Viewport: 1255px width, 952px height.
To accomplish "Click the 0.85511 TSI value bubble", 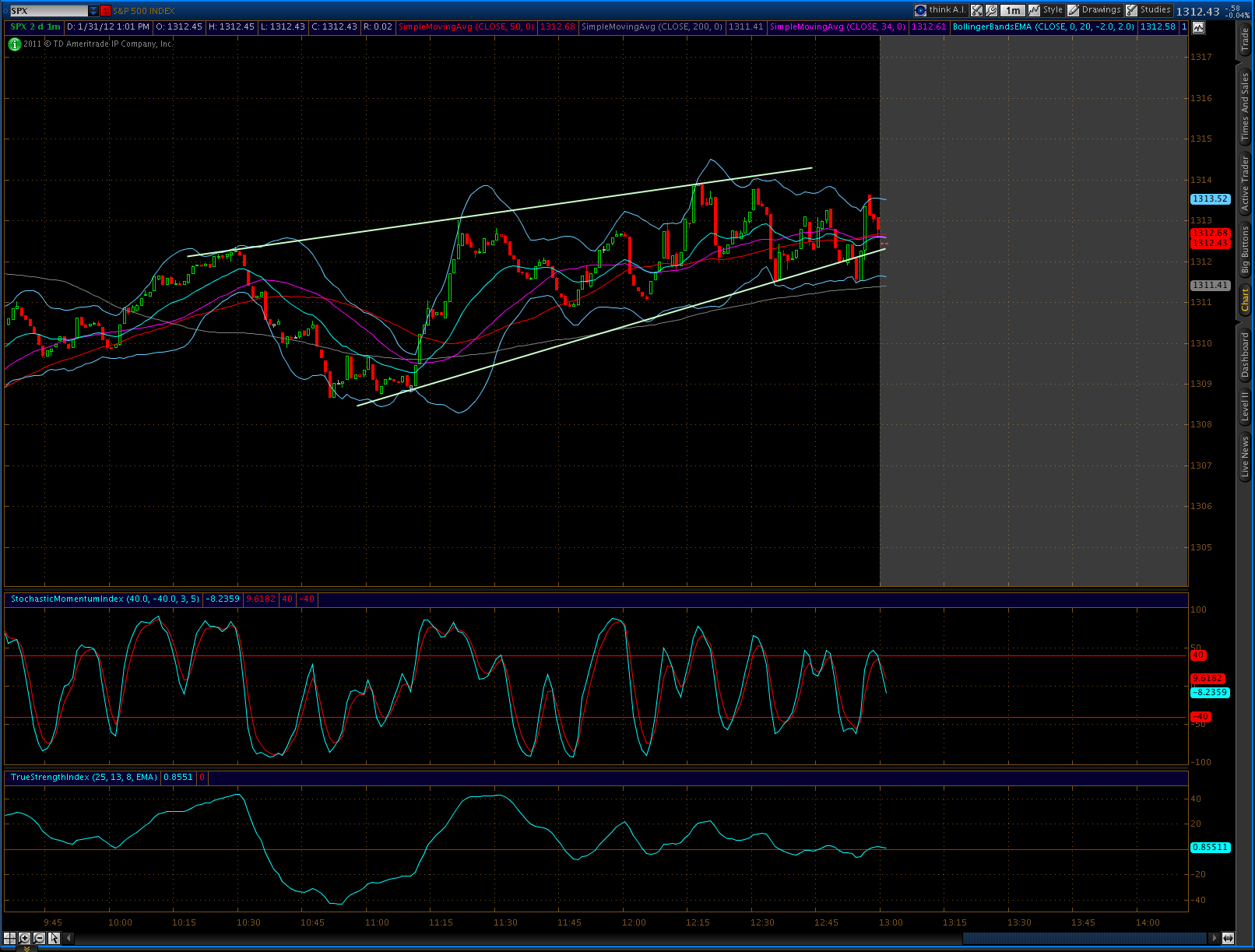I will [1211, 847].
